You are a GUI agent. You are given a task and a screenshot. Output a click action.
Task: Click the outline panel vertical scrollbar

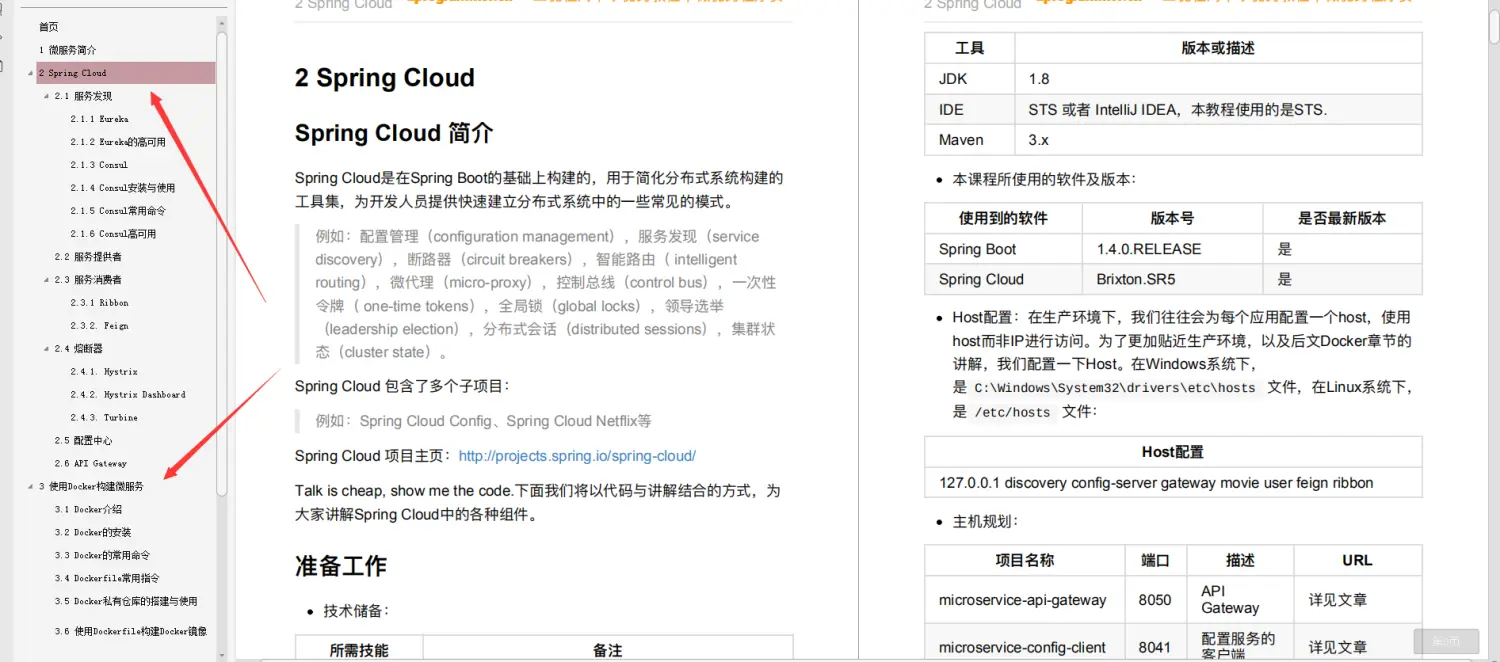point(222,262)
